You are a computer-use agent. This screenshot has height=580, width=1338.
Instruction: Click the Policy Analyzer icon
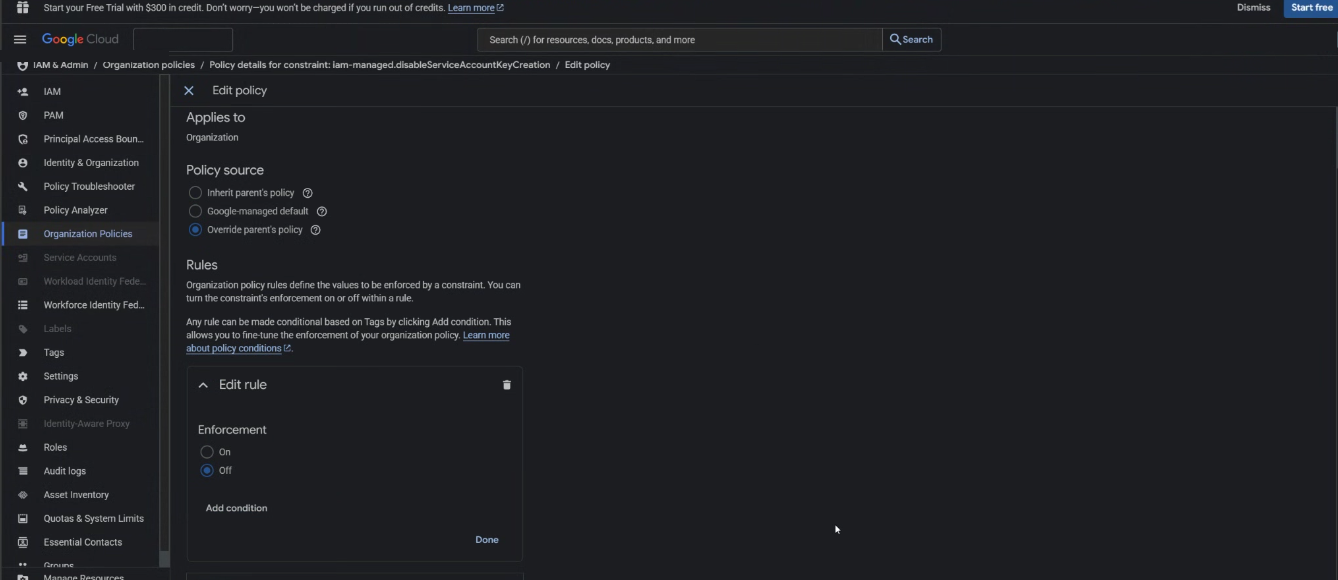[23, 210]
